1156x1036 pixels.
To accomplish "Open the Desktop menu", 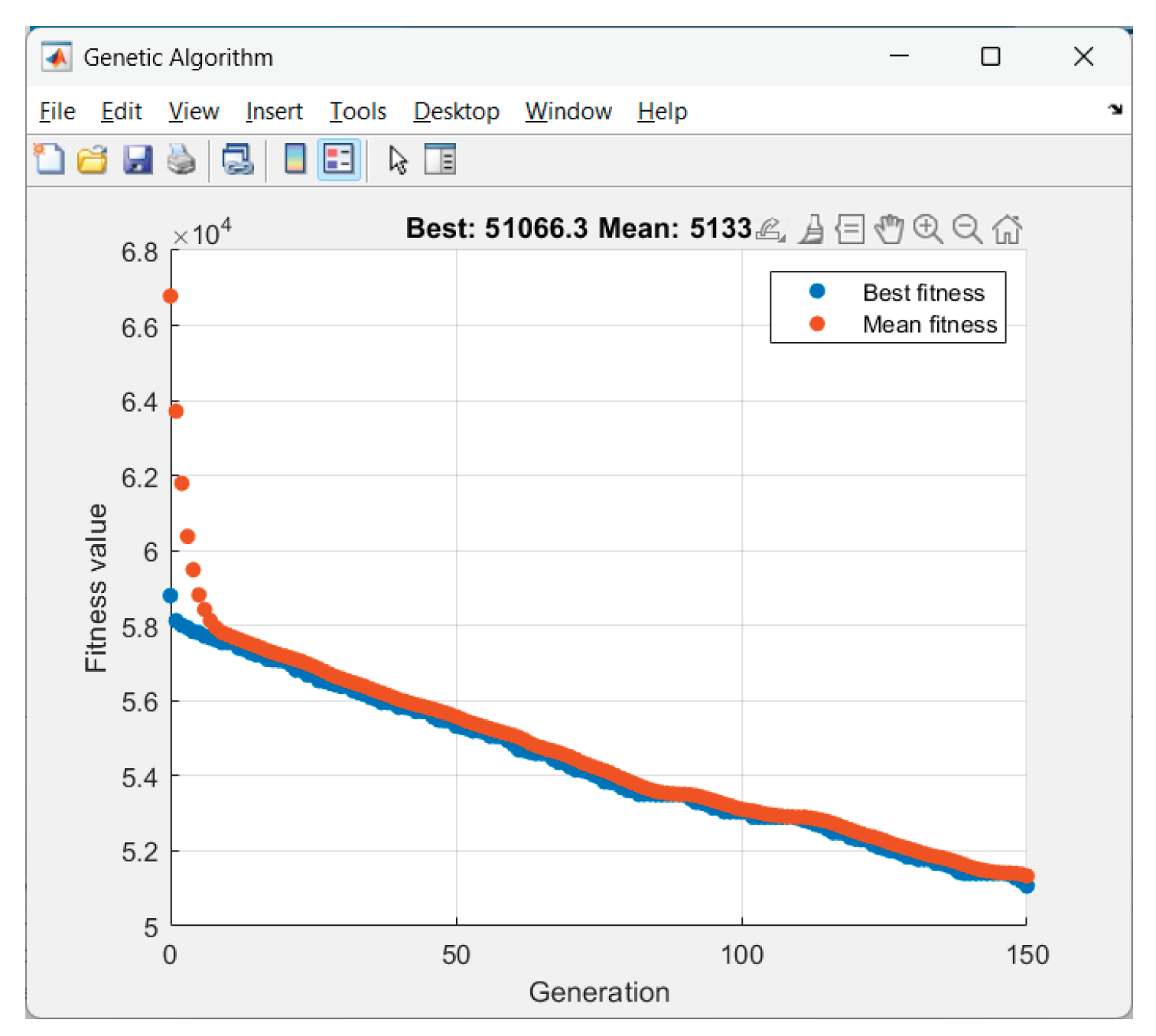I will [456, 112].
